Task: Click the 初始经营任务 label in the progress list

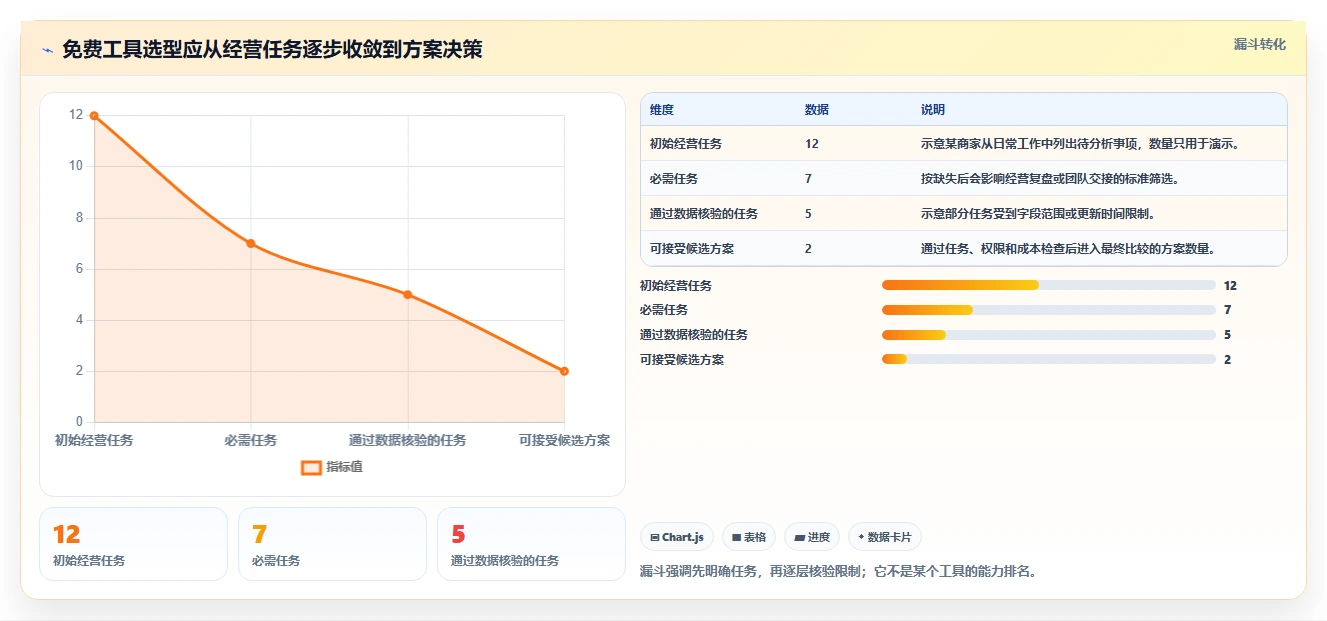Action: tap(676, 286)
